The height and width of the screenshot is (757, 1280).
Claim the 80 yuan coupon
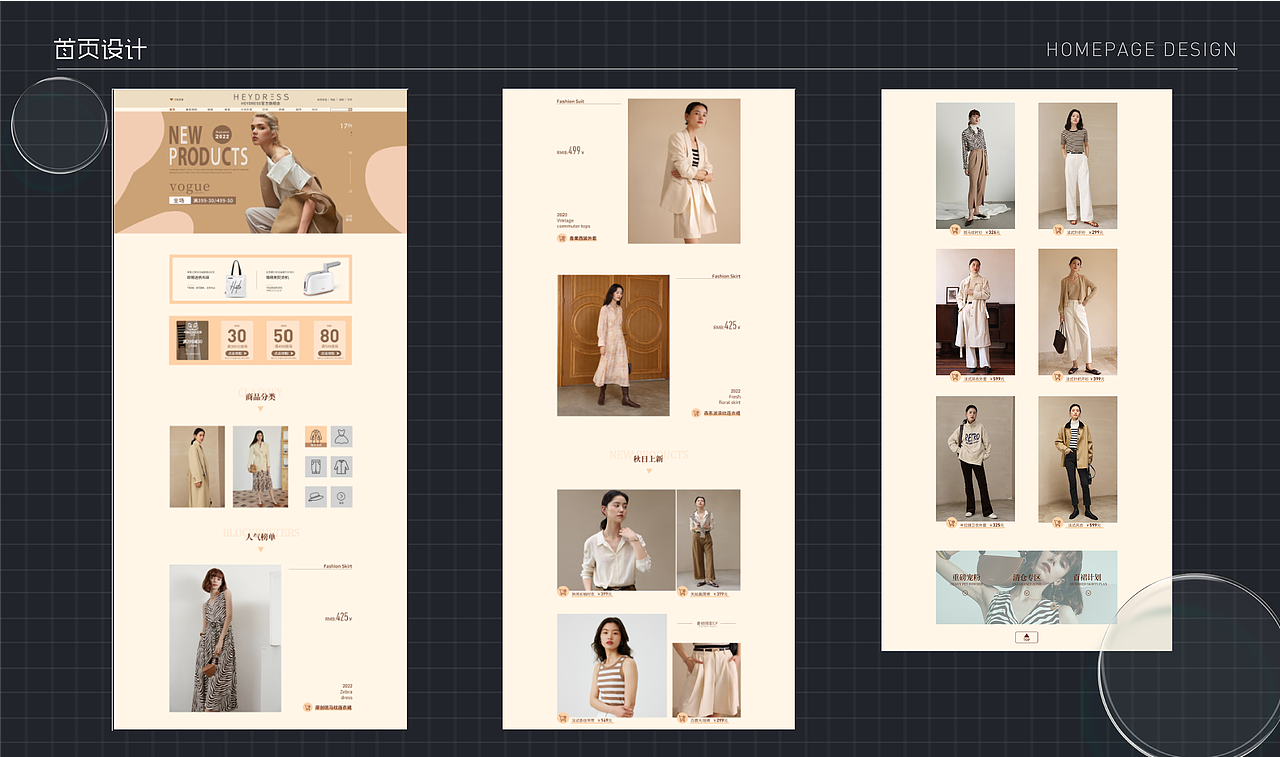click(x=330, y=340)
